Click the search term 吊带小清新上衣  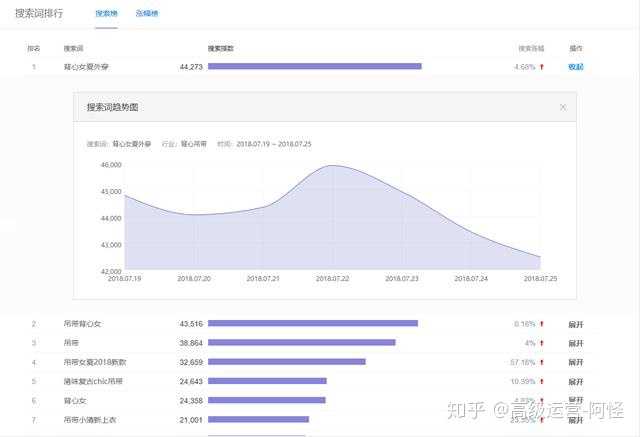89,420
